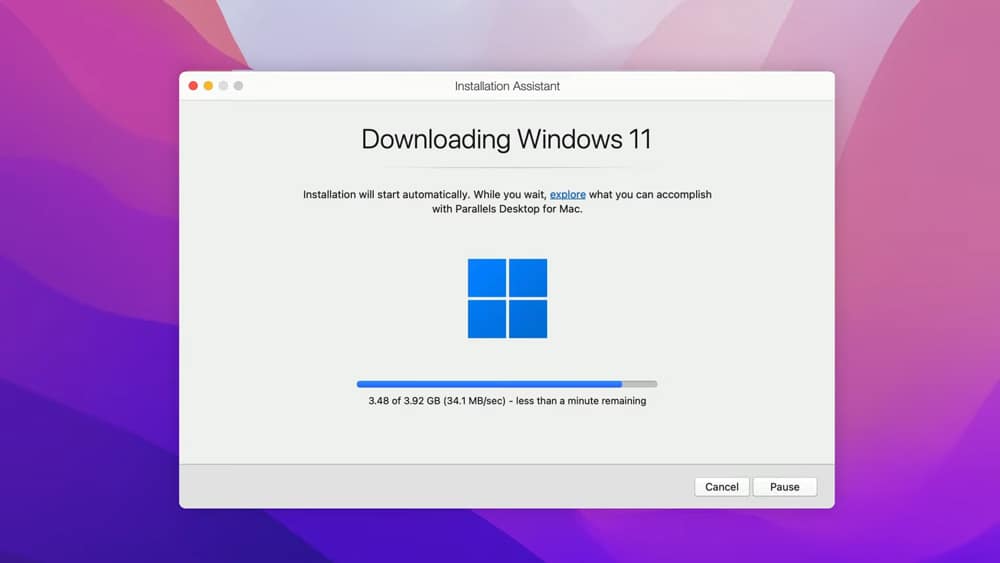Click the blue filled part of progress bar
The width and height of the screenshot is (1000, 563).
(x=488, y=384)
